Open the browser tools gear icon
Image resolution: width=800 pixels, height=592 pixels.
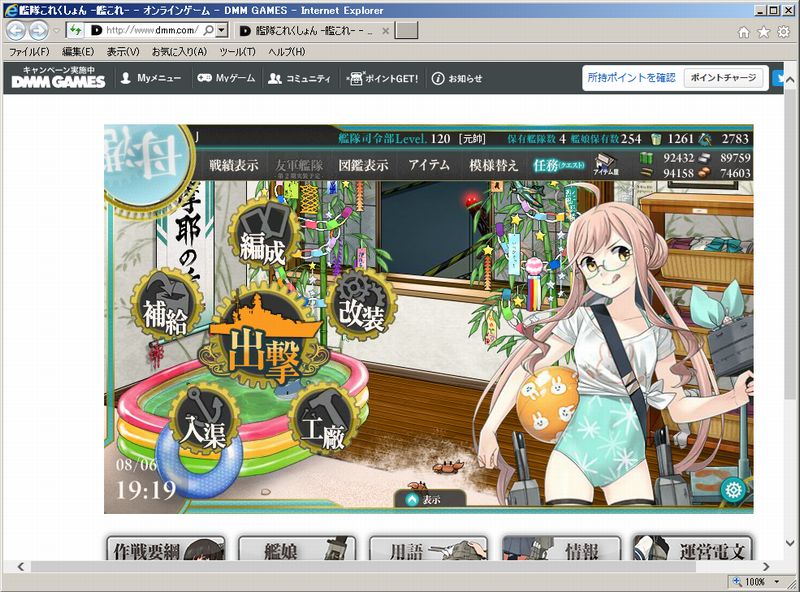783,32
